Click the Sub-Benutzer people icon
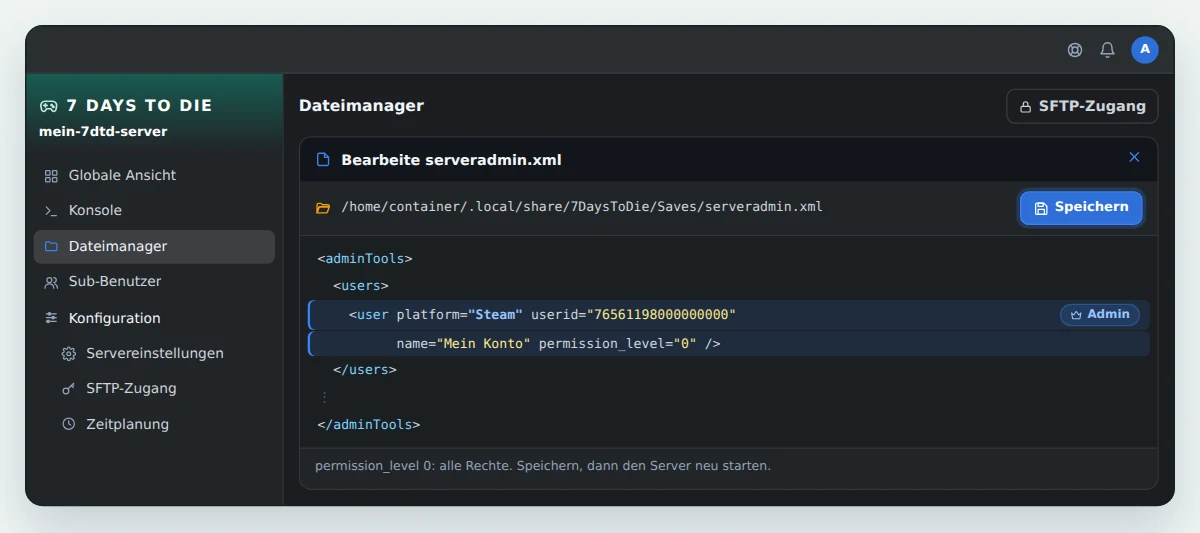 pyautogui.click(x=51, y=282)
